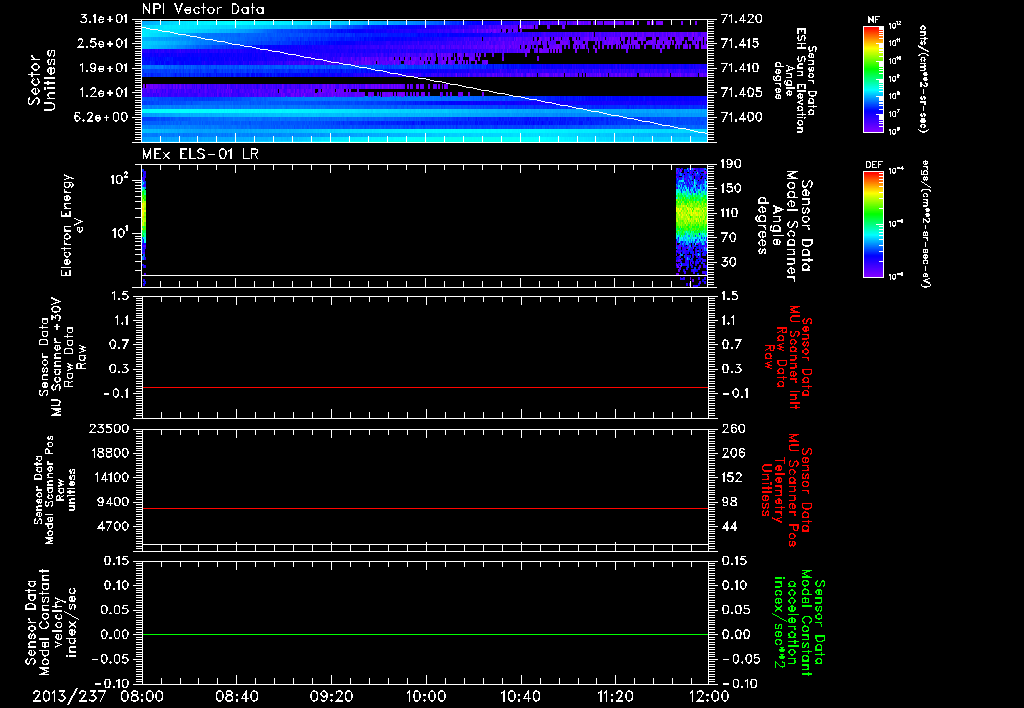The width and height of the screenshot is (1024, 708).
Task: Click the "DEF" label above the color bar
Action: click(873, 165)
